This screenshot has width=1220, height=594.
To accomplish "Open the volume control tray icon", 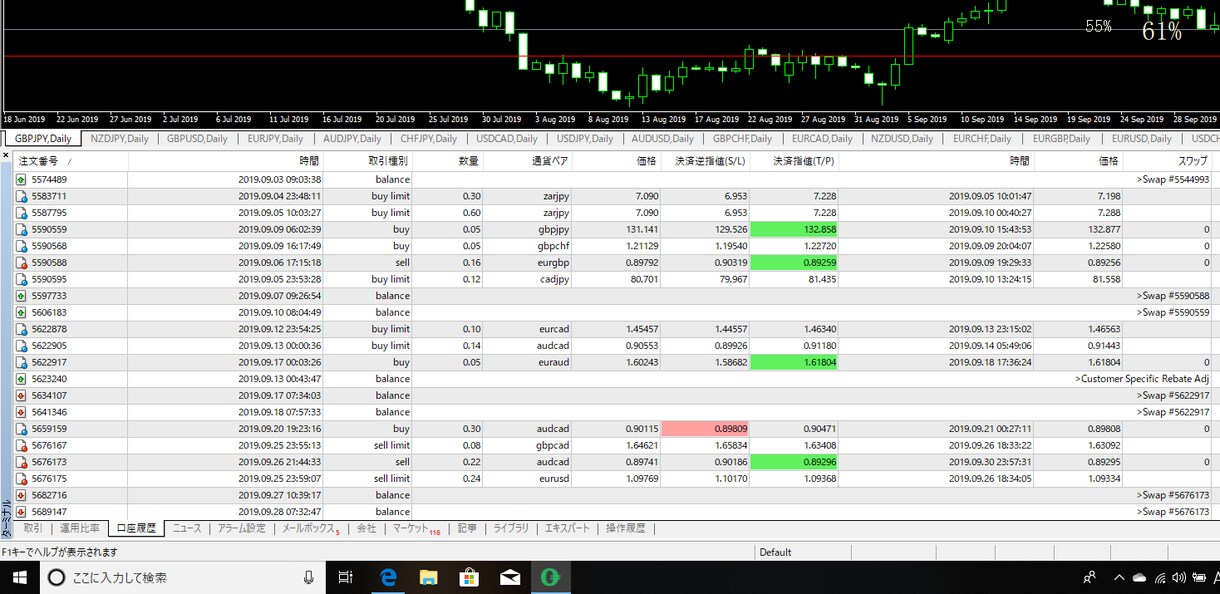I will click(x=1178, y=577).
